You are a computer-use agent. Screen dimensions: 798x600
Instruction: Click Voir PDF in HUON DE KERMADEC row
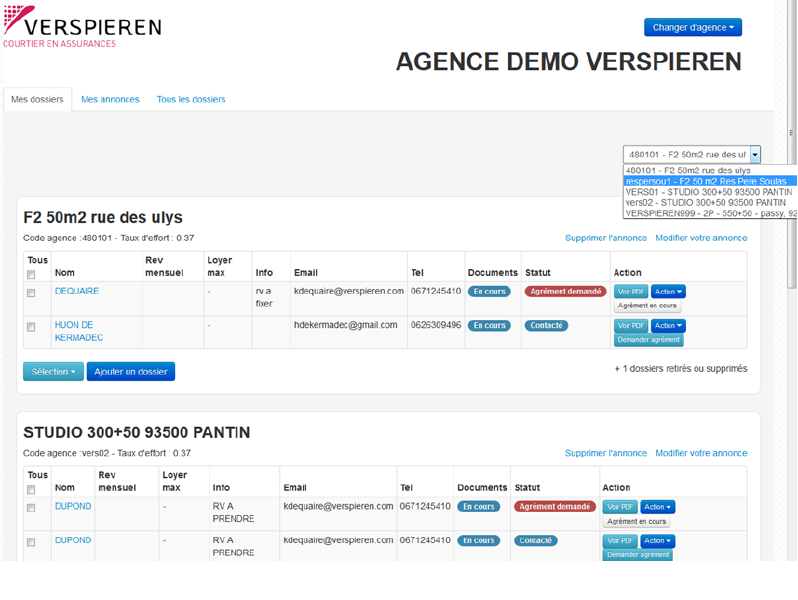(x=631, y=326)
